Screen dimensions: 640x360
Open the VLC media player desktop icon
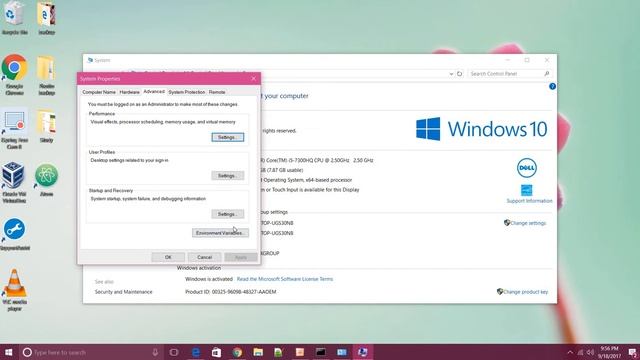pyautogui.click(x=15, y=290)
